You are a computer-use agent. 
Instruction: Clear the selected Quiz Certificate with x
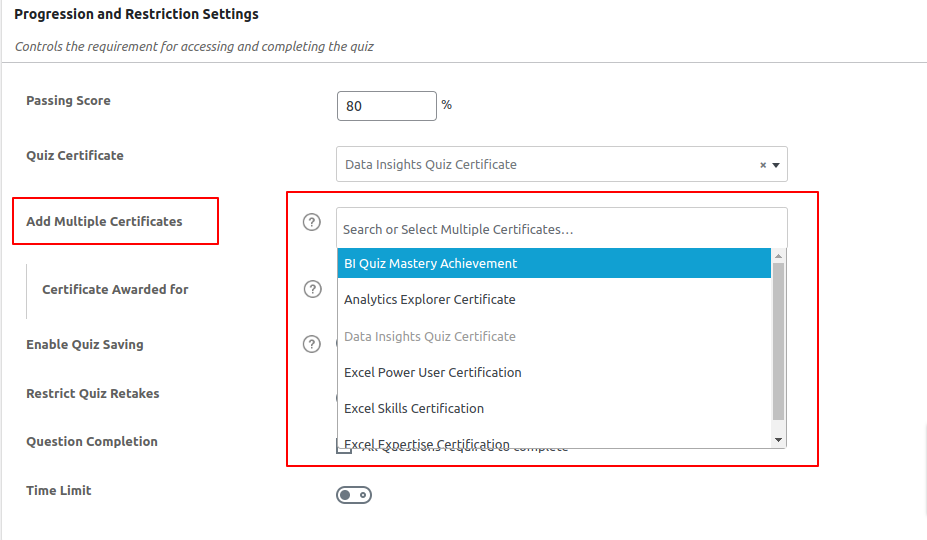coord(763,165)
